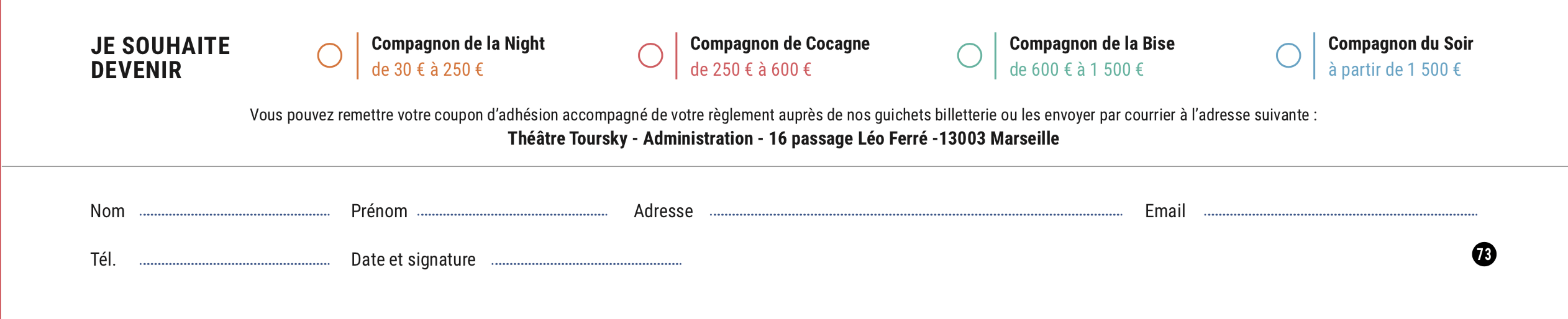Click the Nom dotted input line
The width and height of the screenshot is (1568, 319).
point(235,214)
